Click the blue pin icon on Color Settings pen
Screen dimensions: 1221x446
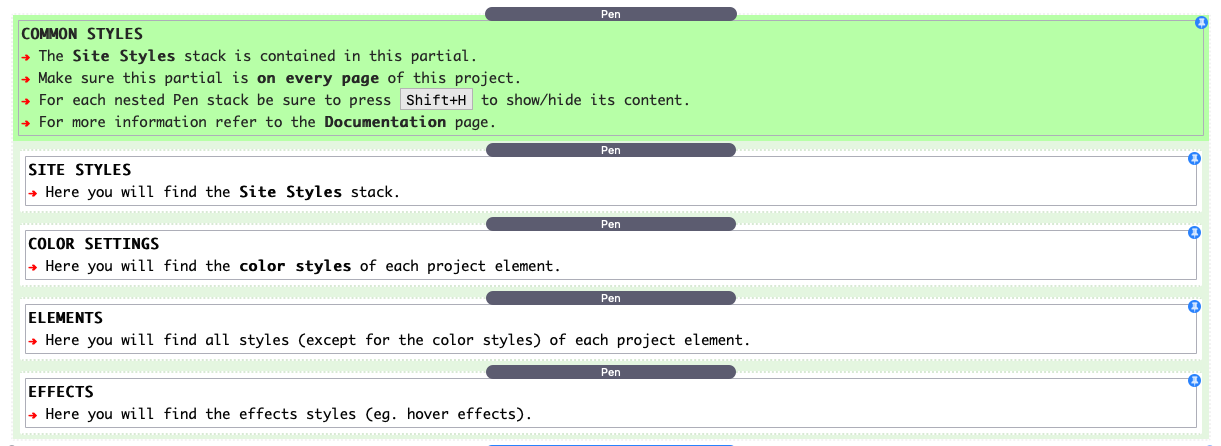point(1193,233)
